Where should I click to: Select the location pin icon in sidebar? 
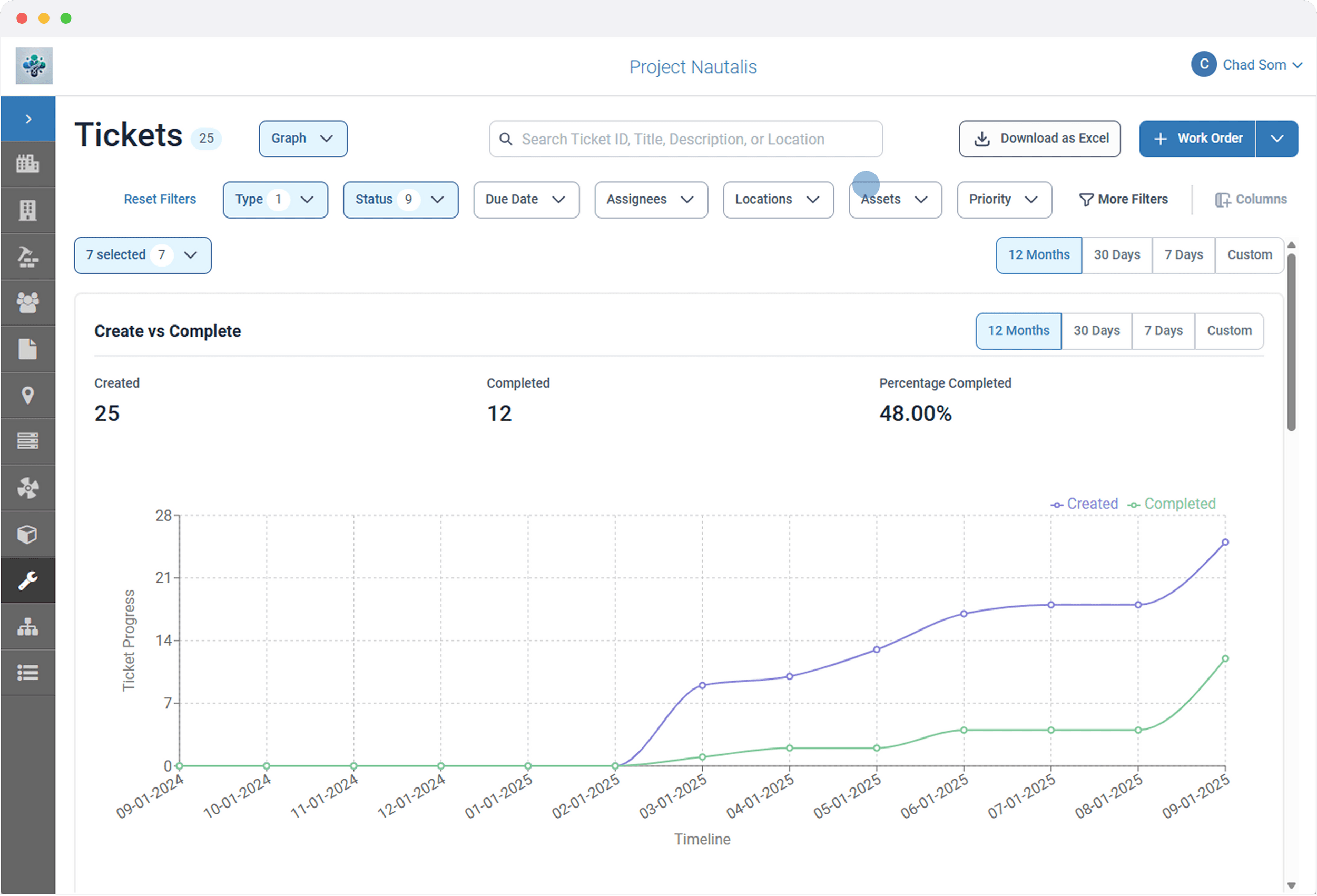[x=29, y=395]
